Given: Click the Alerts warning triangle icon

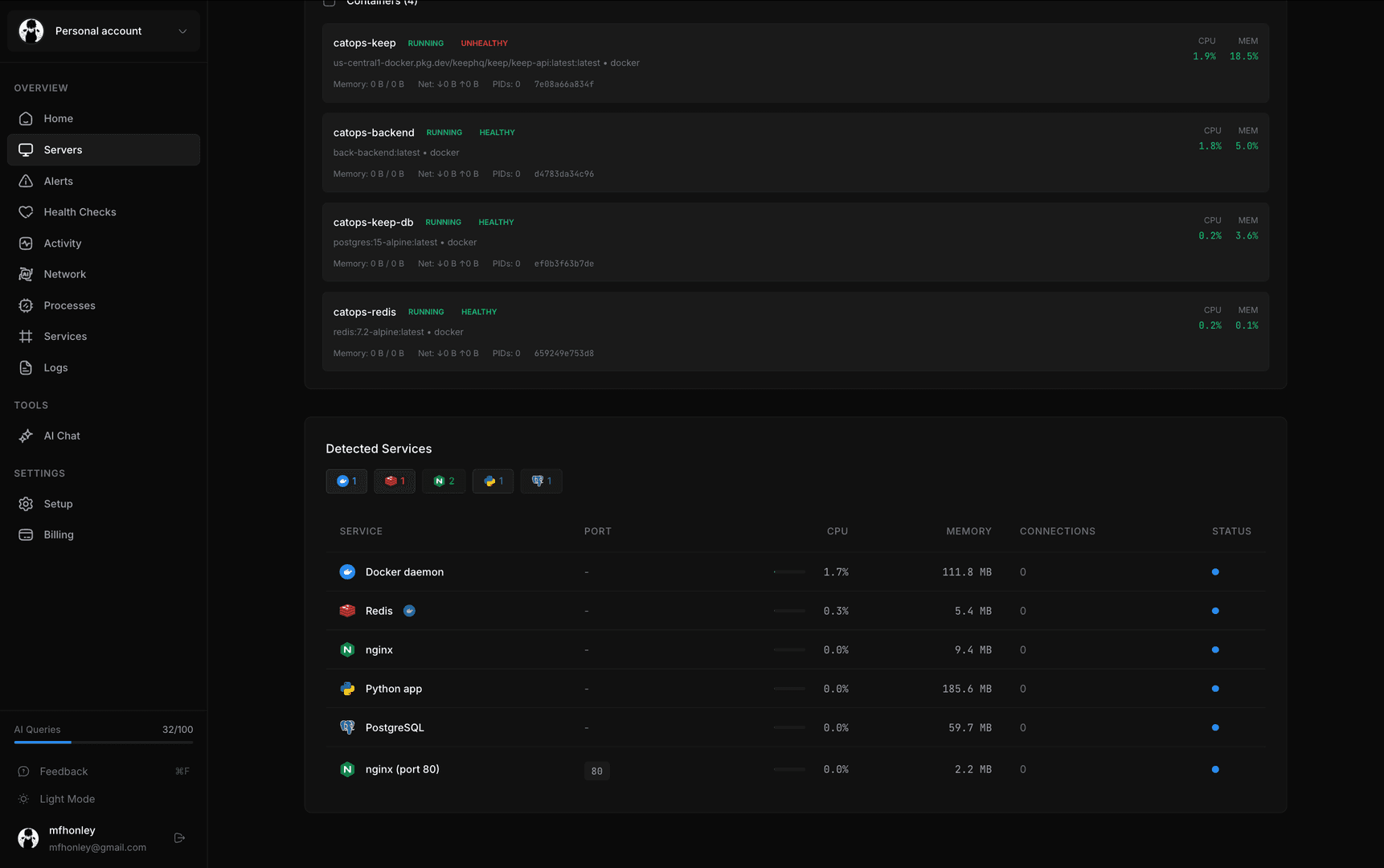Looking at the screenshot, I should (x=26, y=181).
